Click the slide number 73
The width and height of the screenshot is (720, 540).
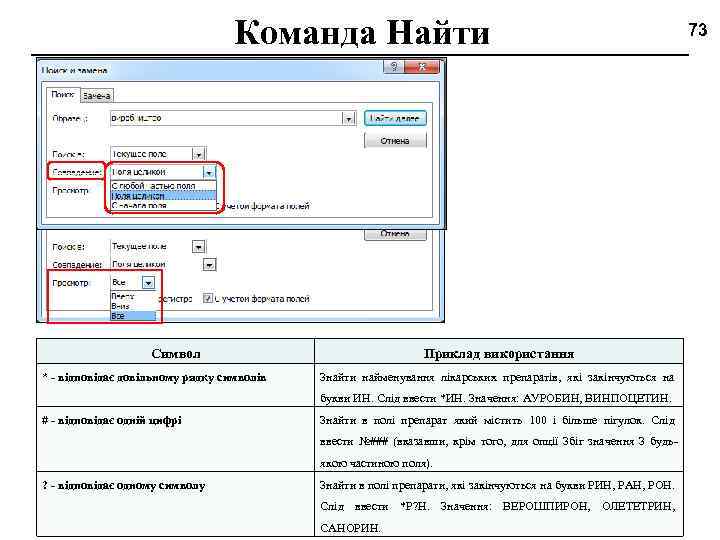698,30
